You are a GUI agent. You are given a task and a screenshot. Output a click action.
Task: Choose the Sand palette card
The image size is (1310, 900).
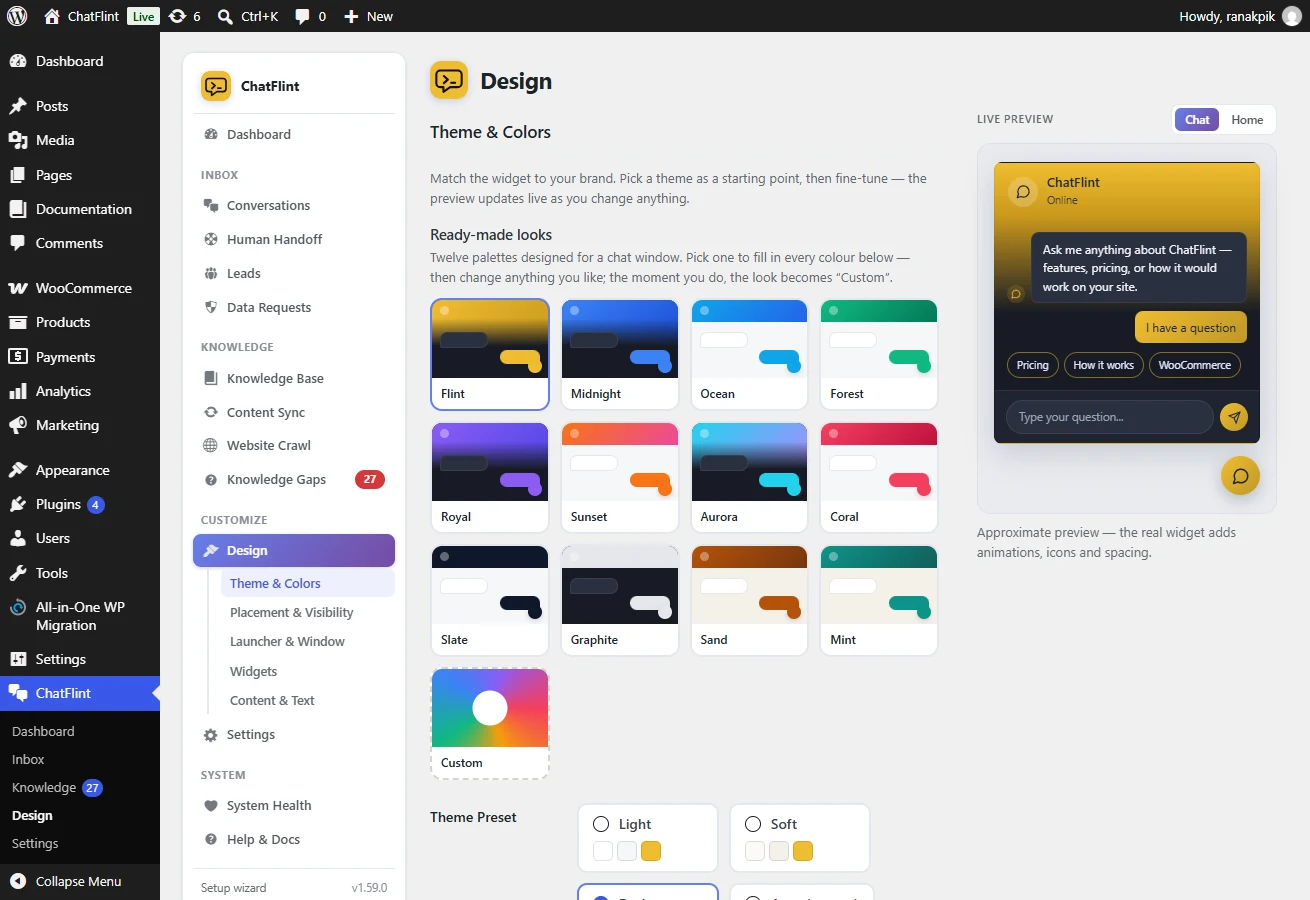click(x=749, y=601)
